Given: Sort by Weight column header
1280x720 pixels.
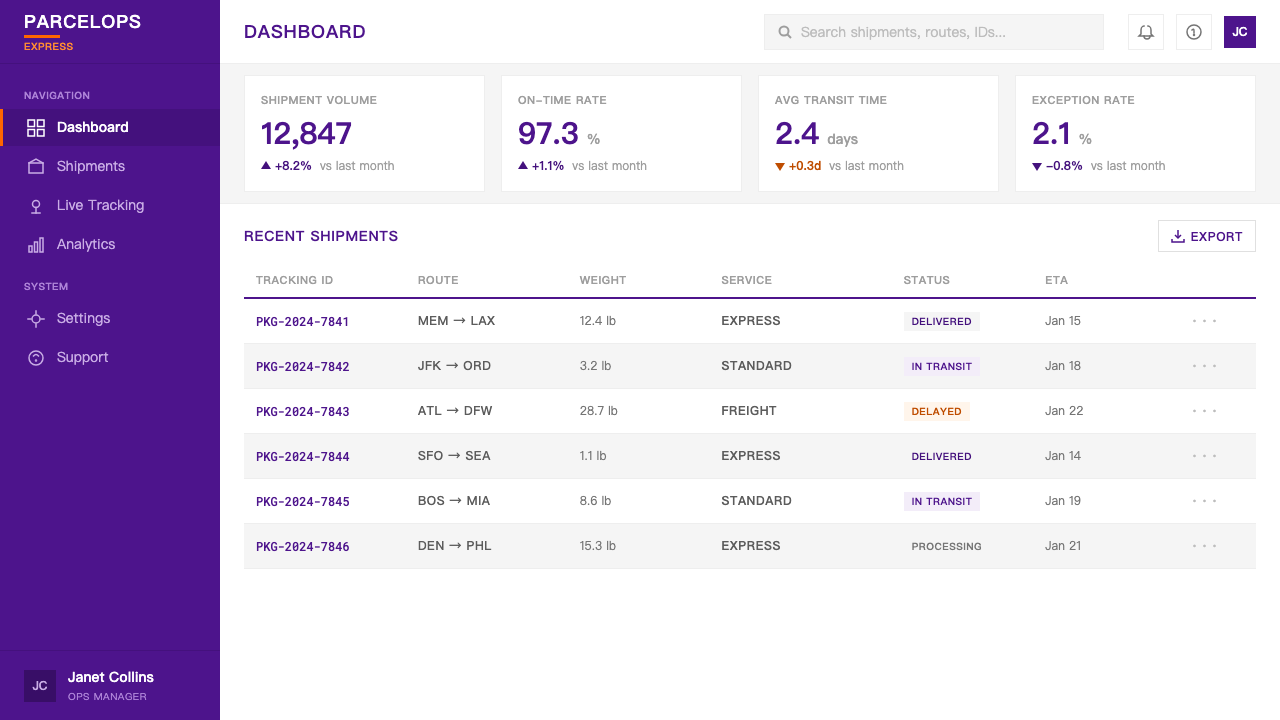Looking at the screenshot, I should (x=603, y=280).
